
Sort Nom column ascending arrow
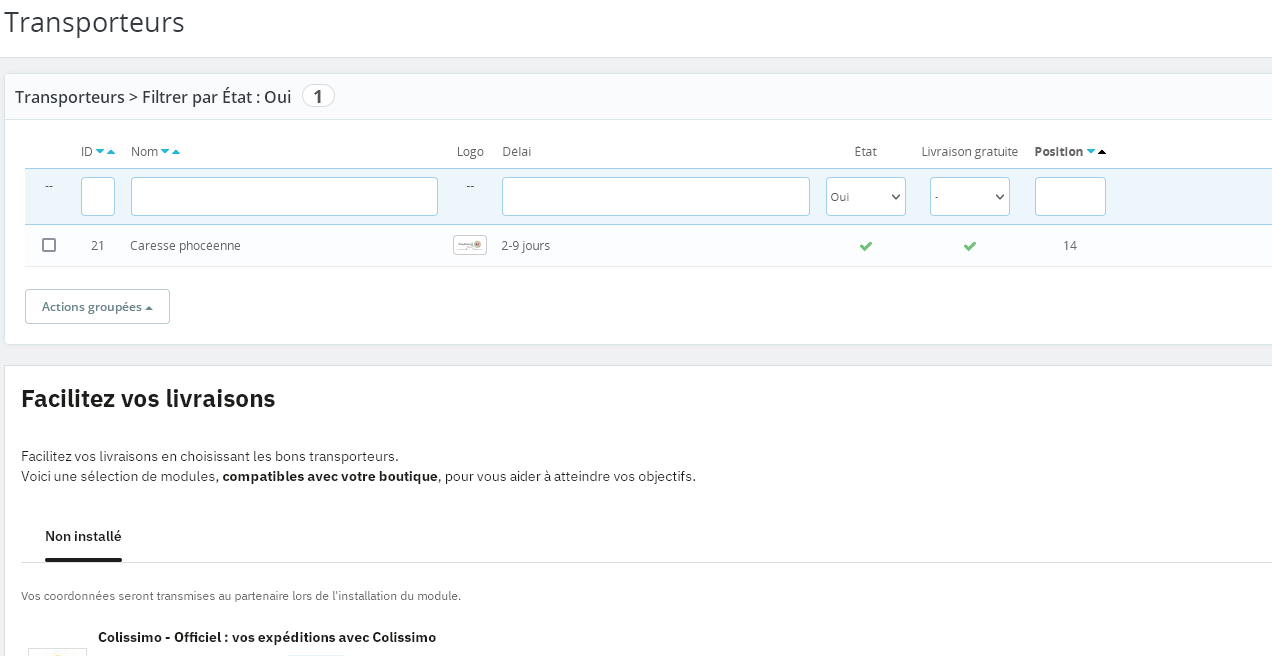click(176, 152)
